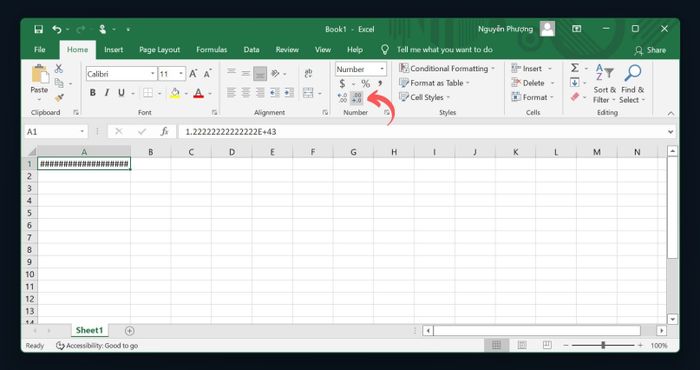Switch to Page Layout view in status bar
The image size is (700, 370).
click(522, 345)
